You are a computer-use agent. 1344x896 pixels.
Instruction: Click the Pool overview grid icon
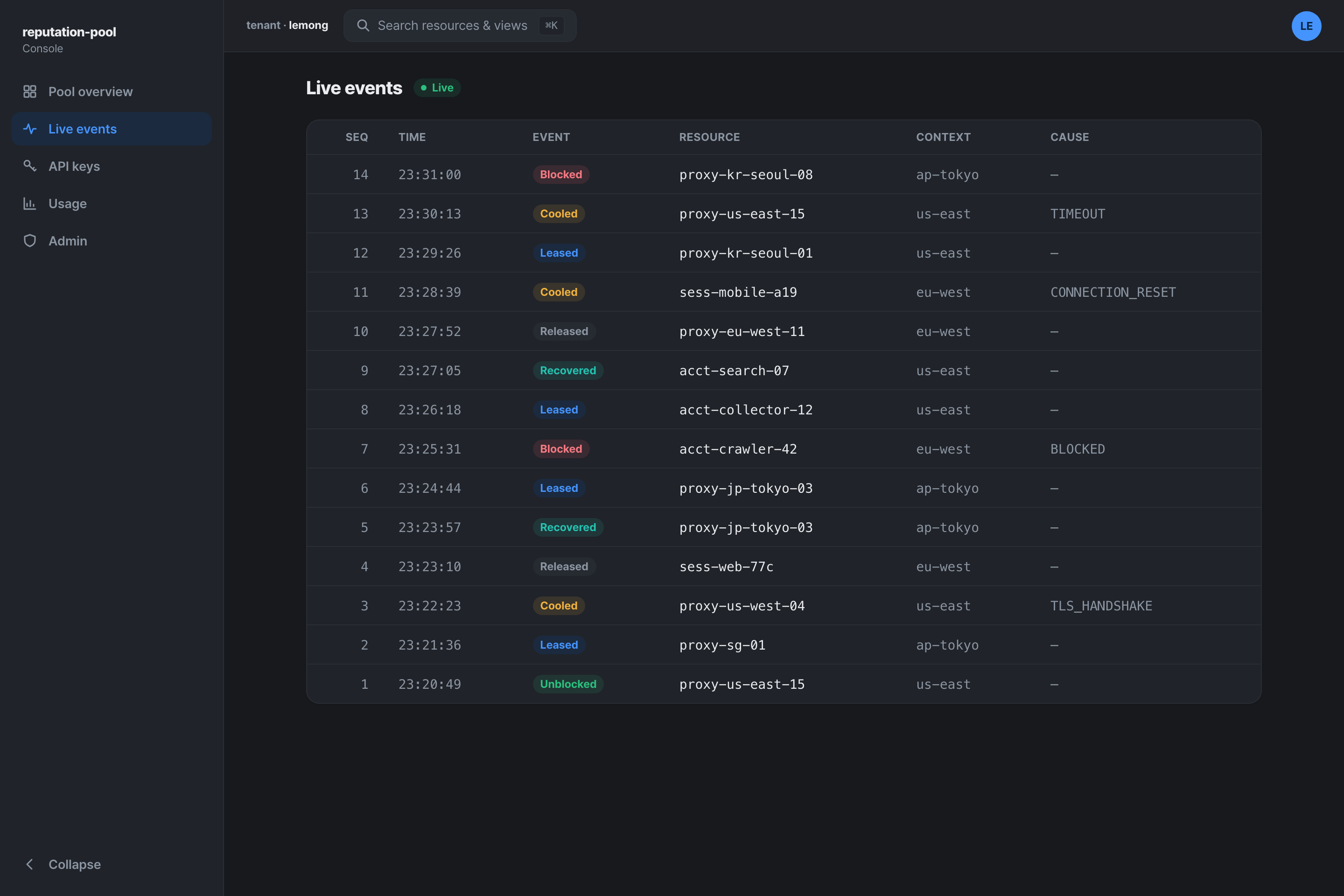(30, 91)
